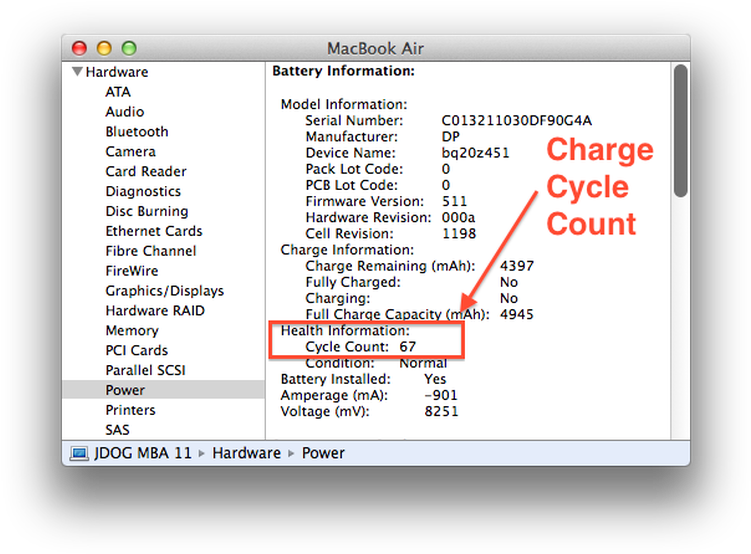Image resolution: width=751 pixels, height=554 pixels.
Task: Click the PCB Lot Code label
Action: (352, 185)
